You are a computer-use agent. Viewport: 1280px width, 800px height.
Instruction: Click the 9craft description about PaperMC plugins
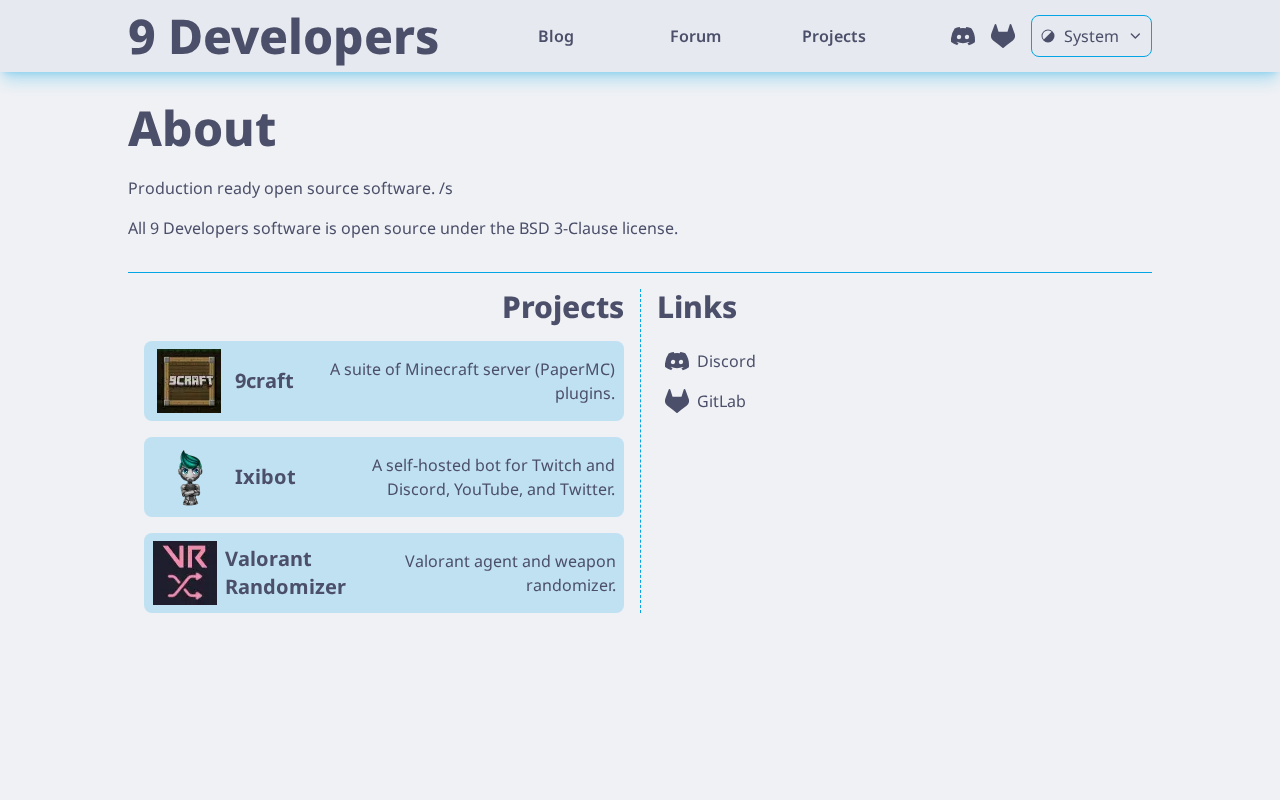(472, 381)
